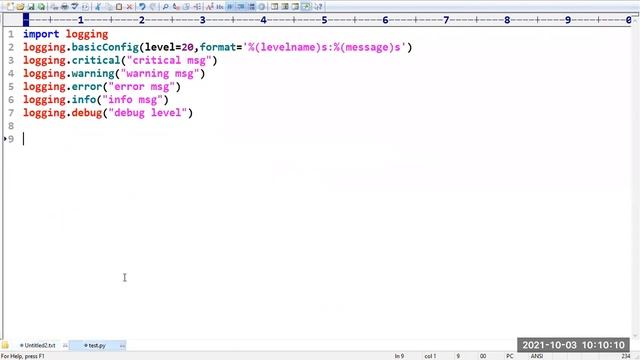The height and width of the screenshot is (360, 640).
Task: Toggle the highlighted Word Wrap toolbar button
Action: [230, 7]
